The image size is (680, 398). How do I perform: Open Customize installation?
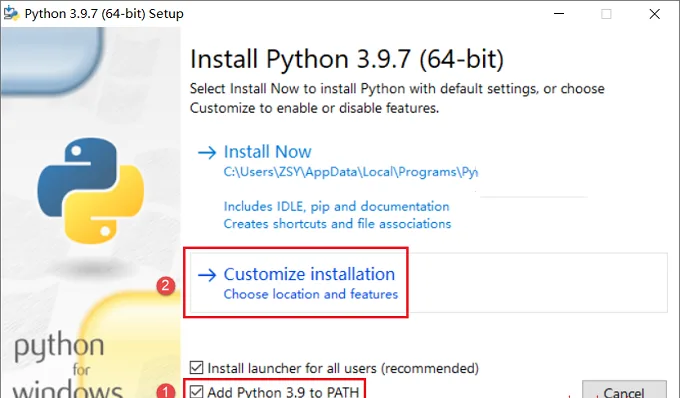coord(309,274)
